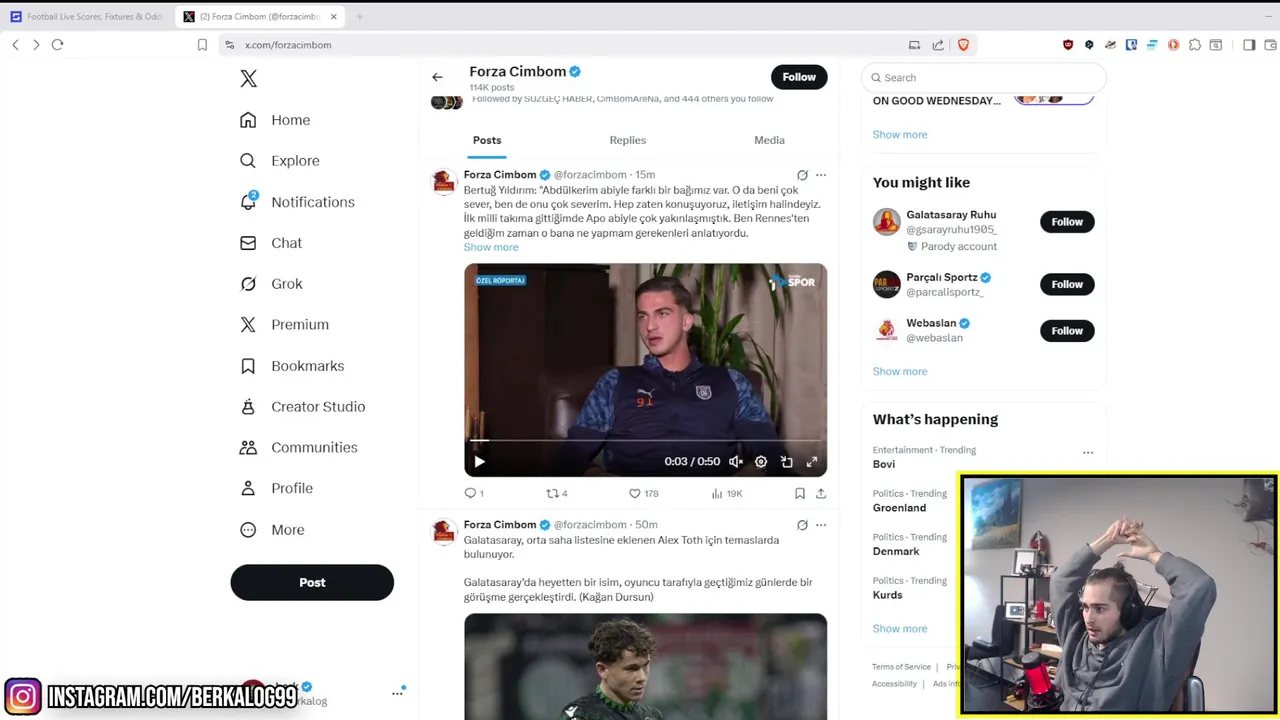Open three-dot menu on the 50m post
1280x720 pixels.
coord(821,525)
